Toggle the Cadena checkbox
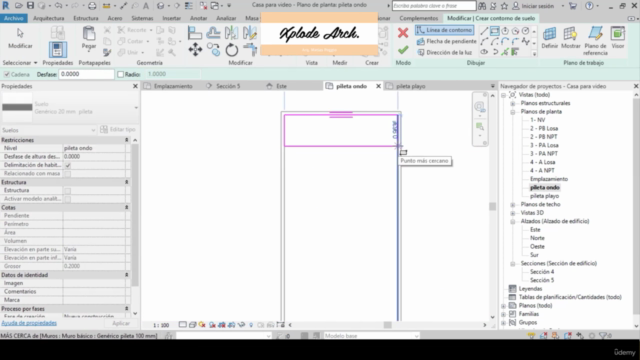This screenshot has width=640, height=360. [x=7, y=74]
